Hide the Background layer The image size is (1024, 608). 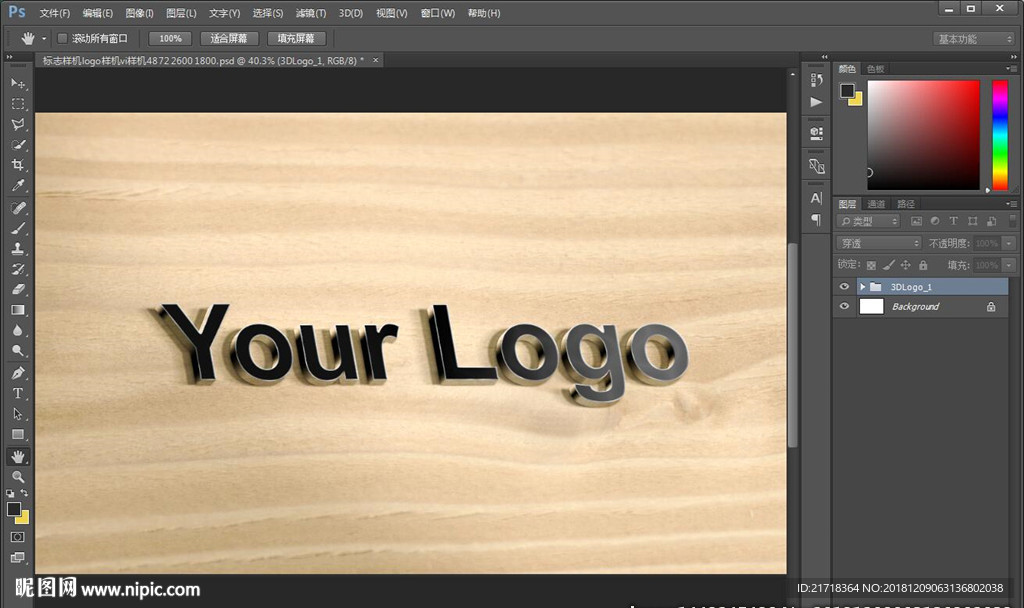[844, 306]
